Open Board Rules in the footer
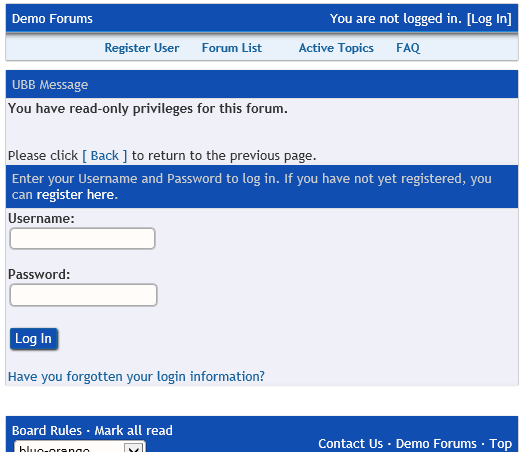This screenshot has height=452, width=521. pos(47,431)
